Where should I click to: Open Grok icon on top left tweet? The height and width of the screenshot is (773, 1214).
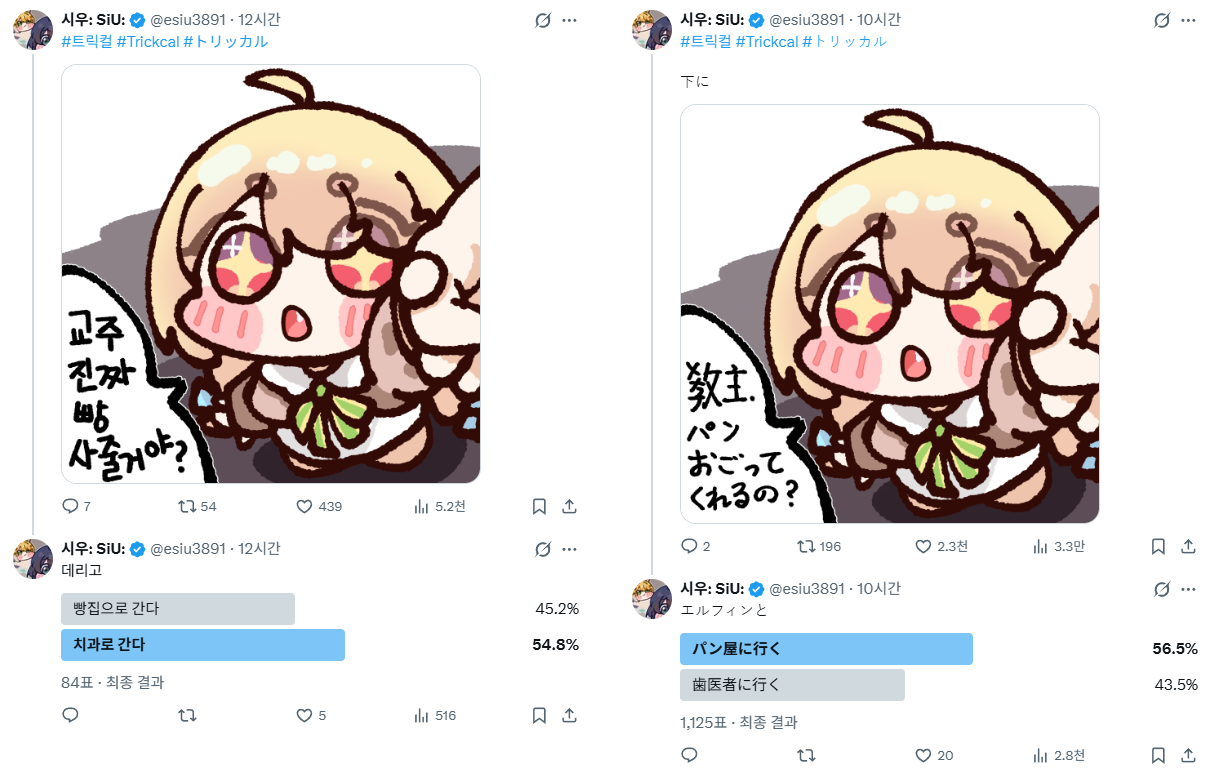pyautogui.click(x=543, y=20)
